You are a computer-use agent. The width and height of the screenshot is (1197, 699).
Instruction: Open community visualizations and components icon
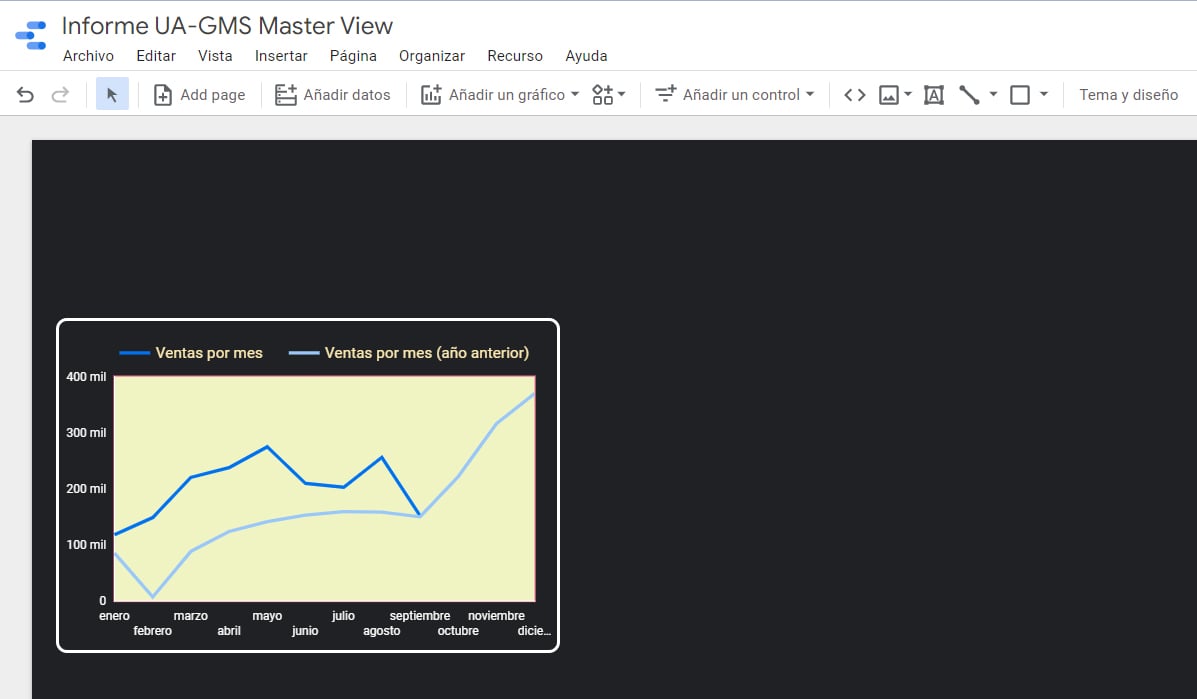[603, 95]
